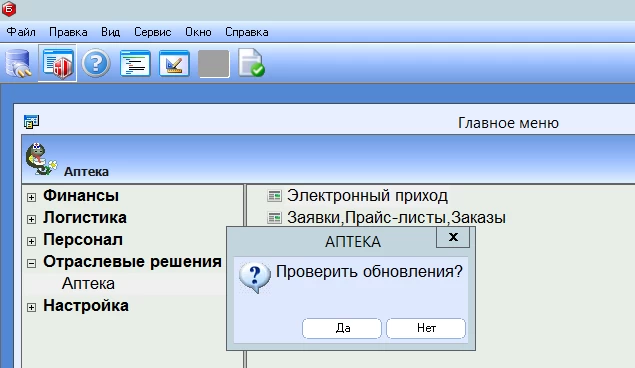Open the Файл menu
This screenshot has height=368, width=635.
(x=21, y=32)
